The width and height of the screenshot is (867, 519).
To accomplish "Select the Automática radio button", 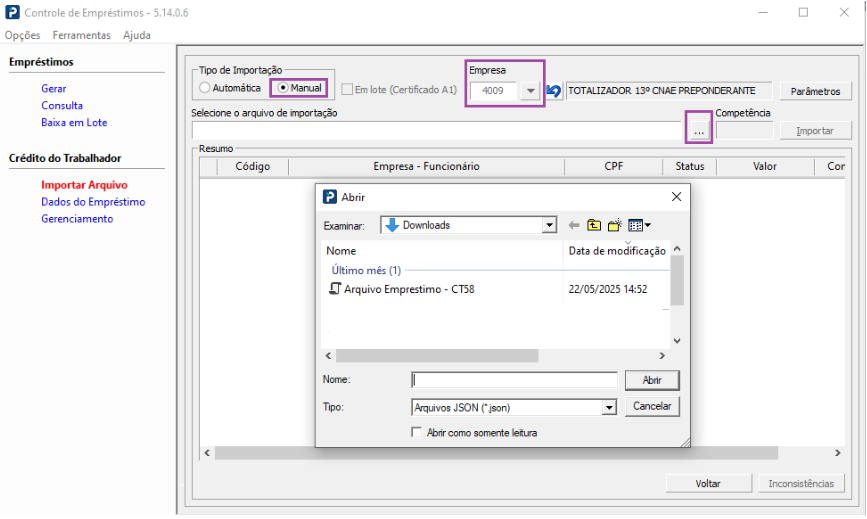I will tap(205, 88).
